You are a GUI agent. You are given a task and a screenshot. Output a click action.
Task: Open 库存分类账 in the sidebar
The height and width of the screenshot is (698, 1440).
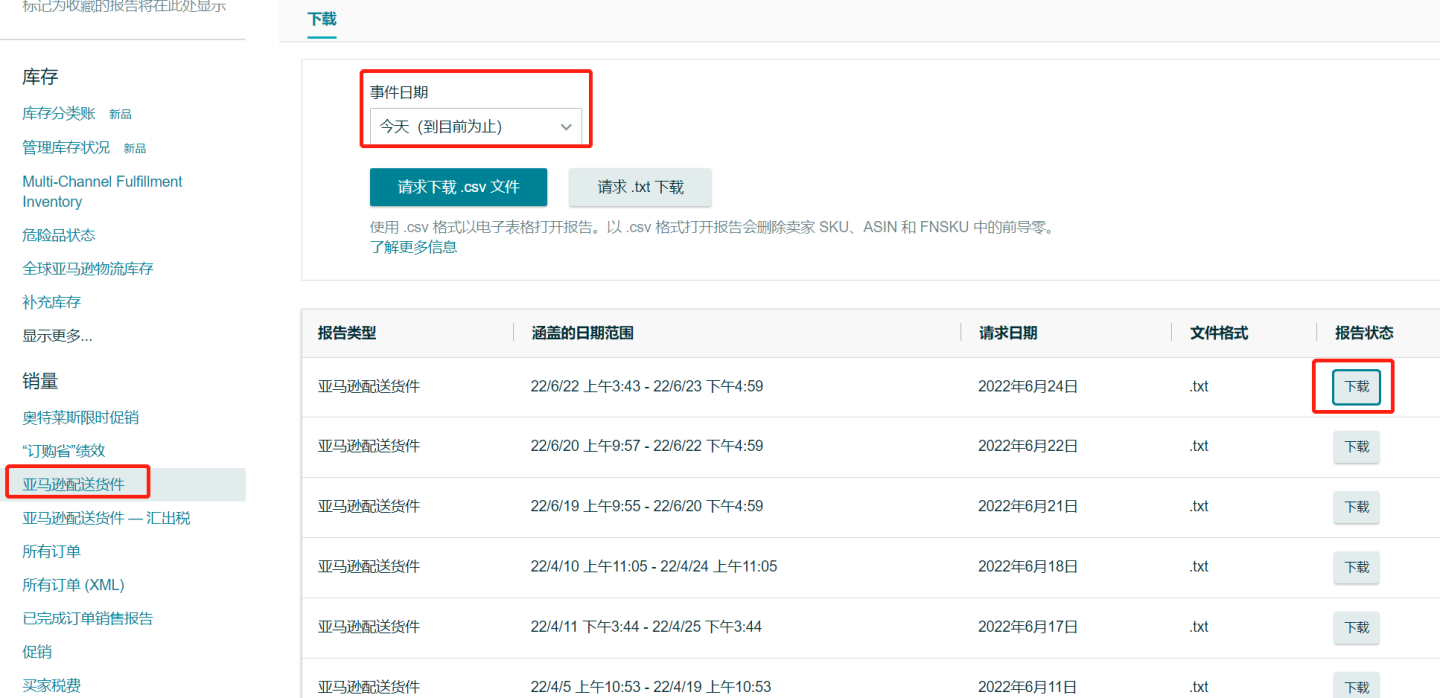click(x=57, y=112)
